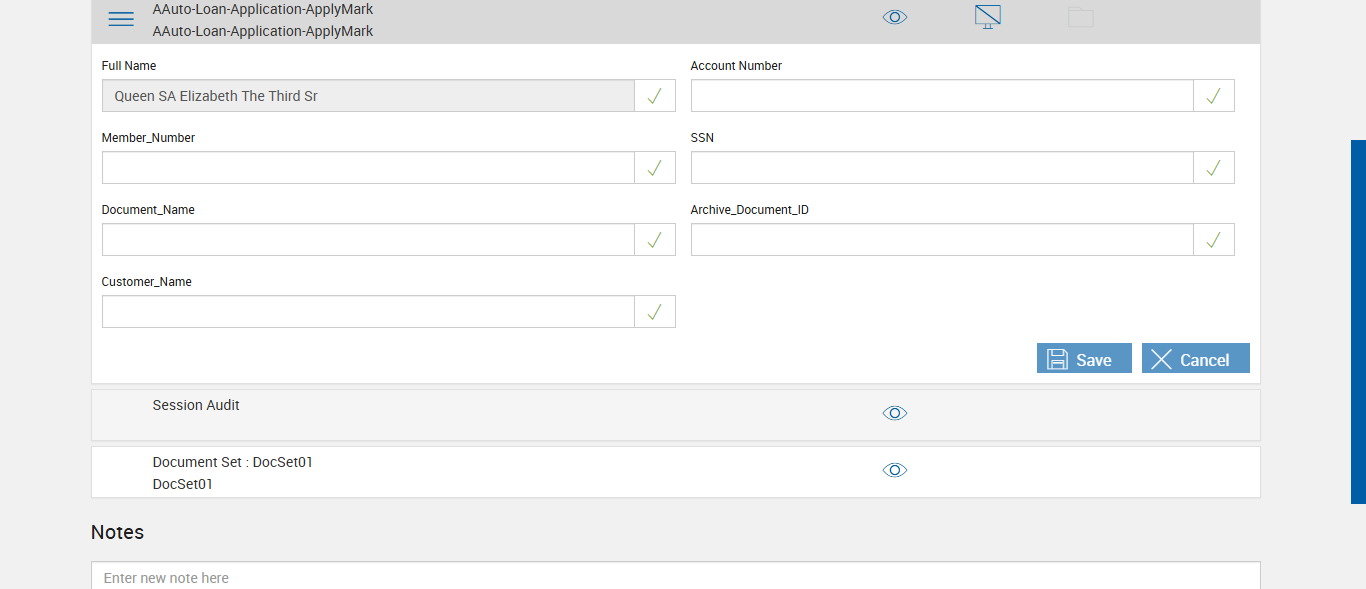Click the checkmark beside SSN field
The width and height of the screenshot is (1366, 589).
(x=1213, y=168)
